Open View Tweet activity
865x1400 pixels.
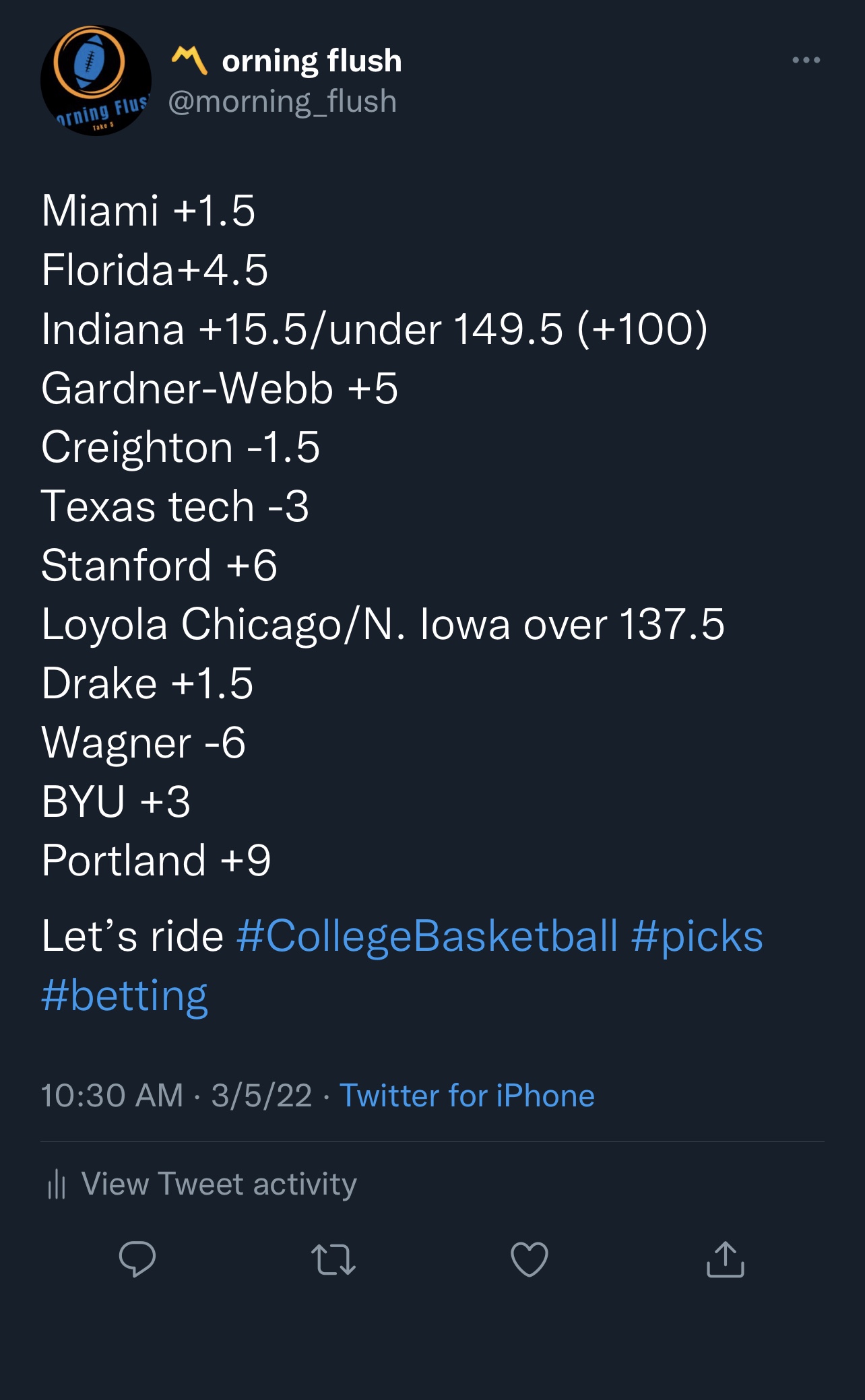tap(219, 1184)
